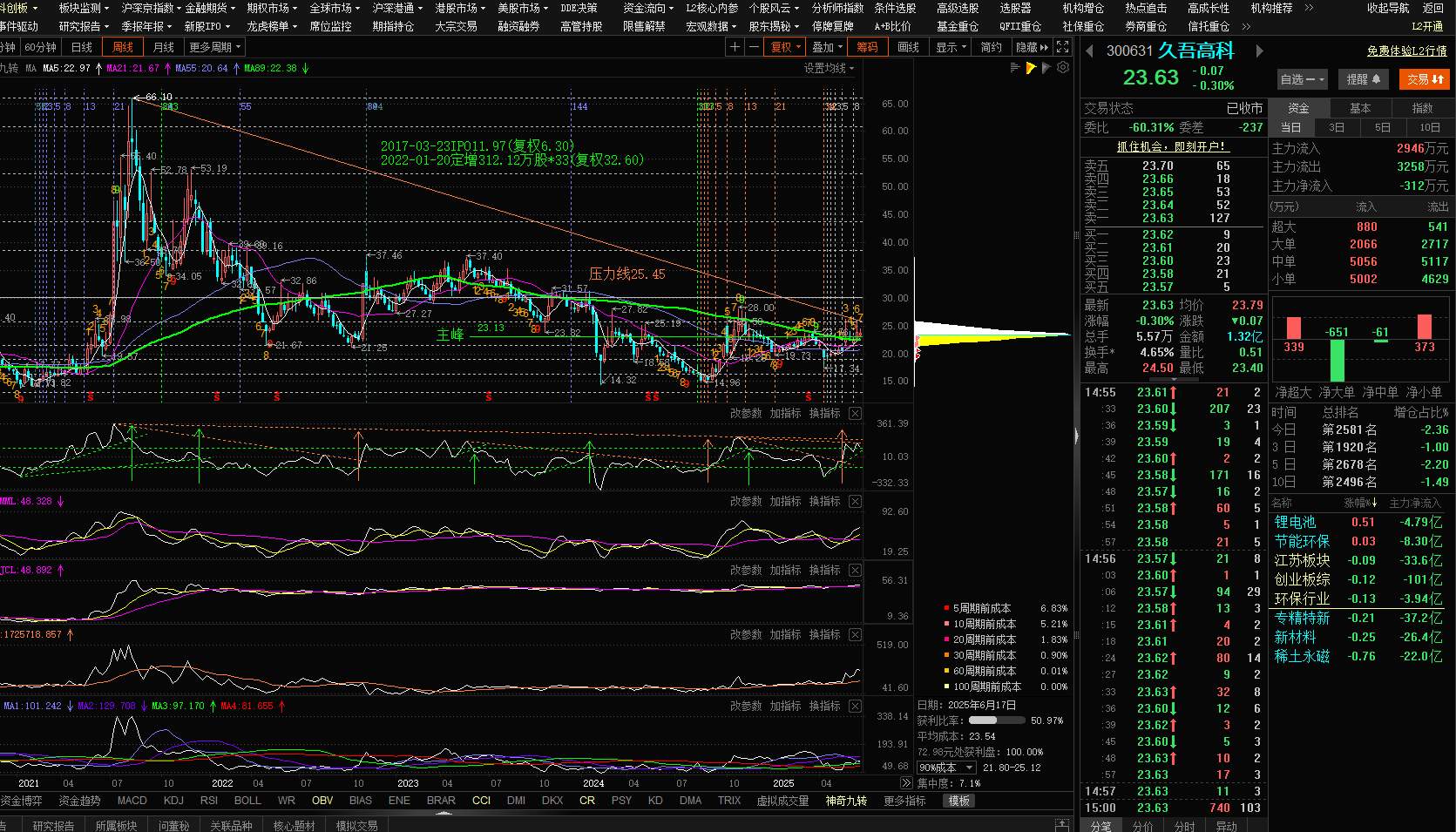The image size is (1456, 832).
Task: Click 获利比率 progress bar
Action: pos(996,720)
